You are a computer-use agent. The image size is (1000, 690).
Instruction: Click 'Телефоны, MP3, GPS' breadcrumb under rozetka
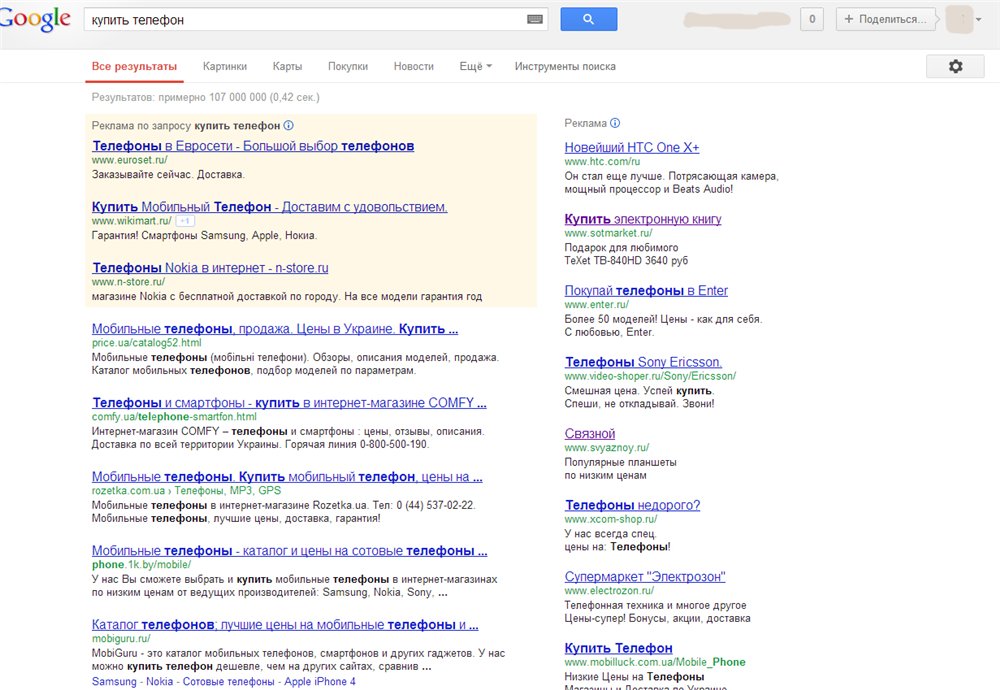click(228, 491)
